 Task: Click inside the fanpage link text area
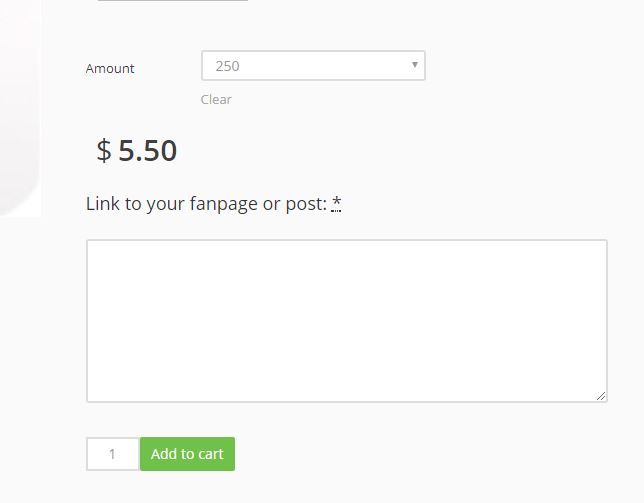coord(346,320)
